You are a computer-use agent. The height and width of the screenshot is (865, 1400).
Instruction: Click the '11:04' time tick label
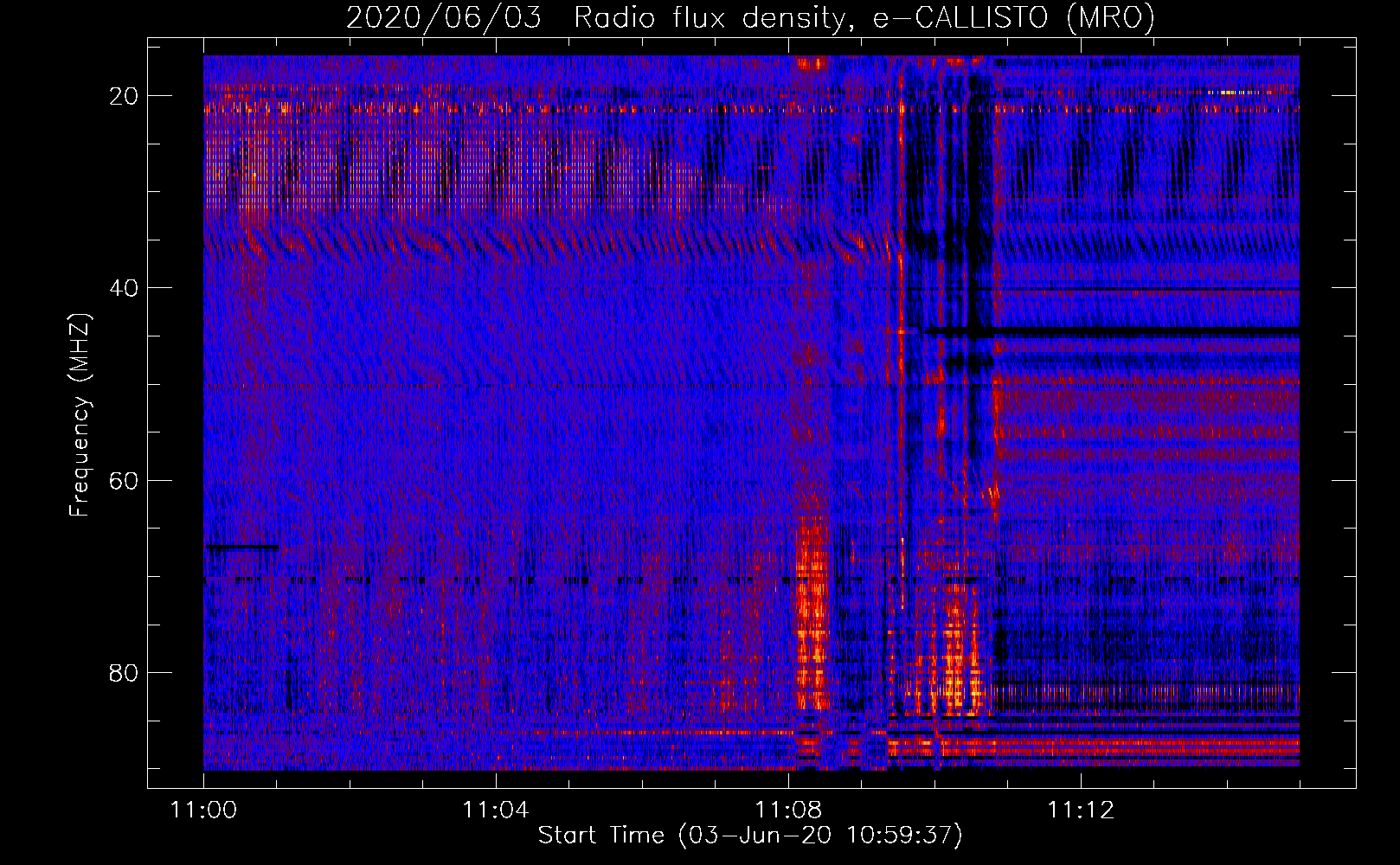pos(496,811)
